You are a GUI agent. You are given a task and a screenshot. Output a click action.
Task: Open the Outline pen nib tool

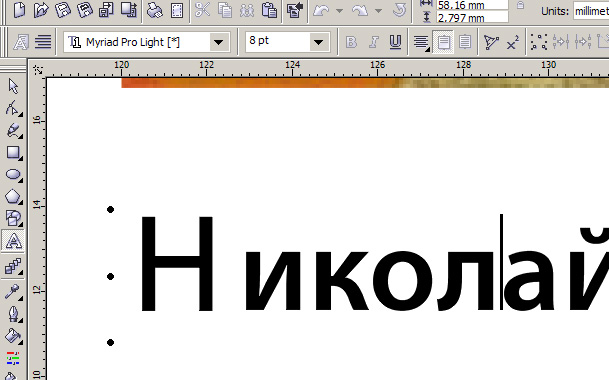13,314
